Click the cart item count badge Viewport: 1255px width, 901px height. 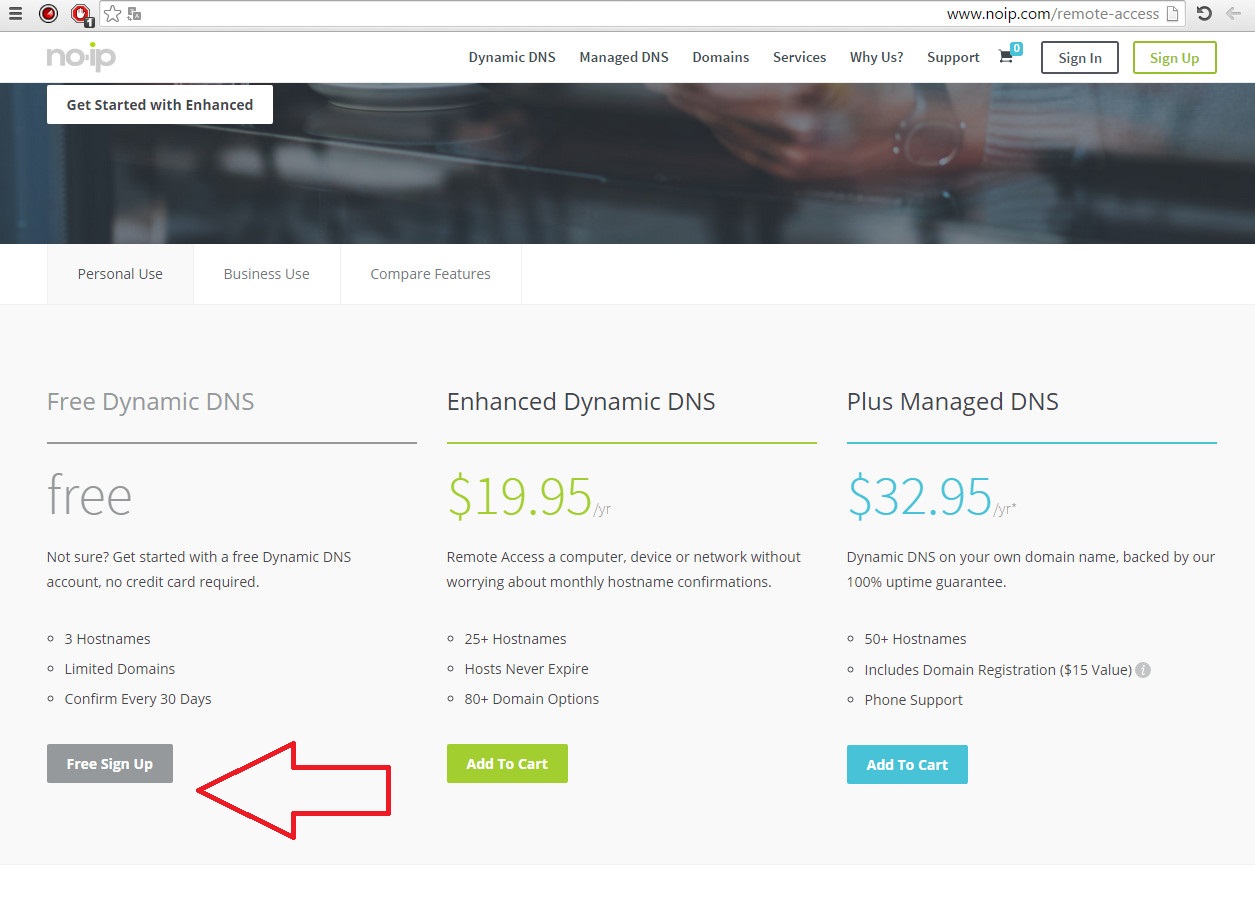coord(1016,48)
